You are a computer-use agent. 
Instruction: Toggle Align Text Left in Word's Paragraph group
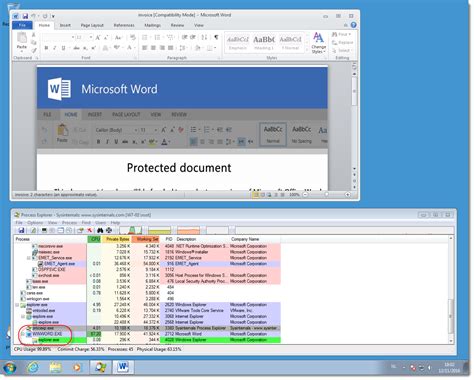(x=145, y=48)
